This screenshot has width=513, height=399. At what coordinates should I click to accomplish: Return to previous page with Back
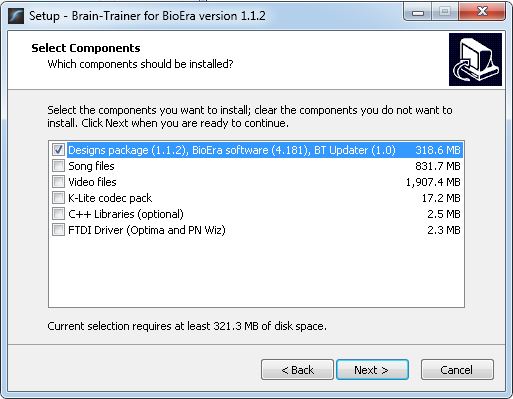pyautogui.click(x=297, y=370)
